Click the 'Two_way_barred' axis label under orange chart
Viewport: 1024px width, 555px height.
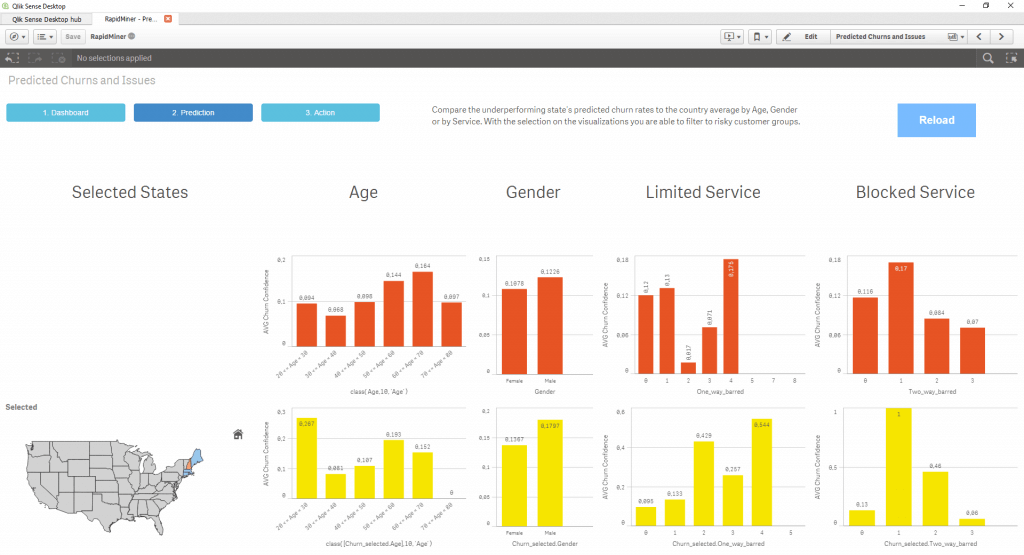[x=932, y=392]
